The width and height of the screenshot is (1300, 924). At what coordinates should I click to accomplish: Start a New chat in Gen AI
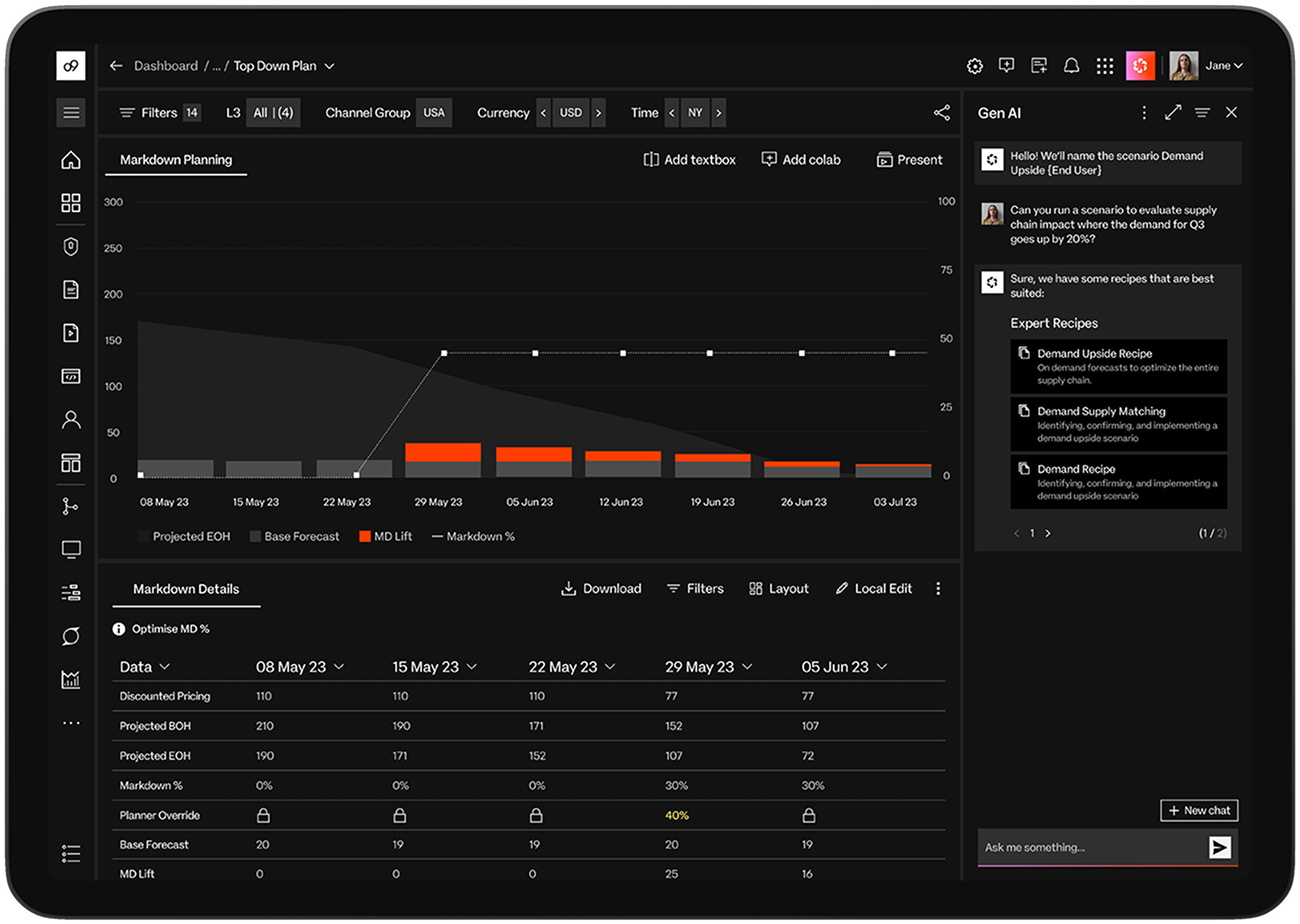[1198, 810]
